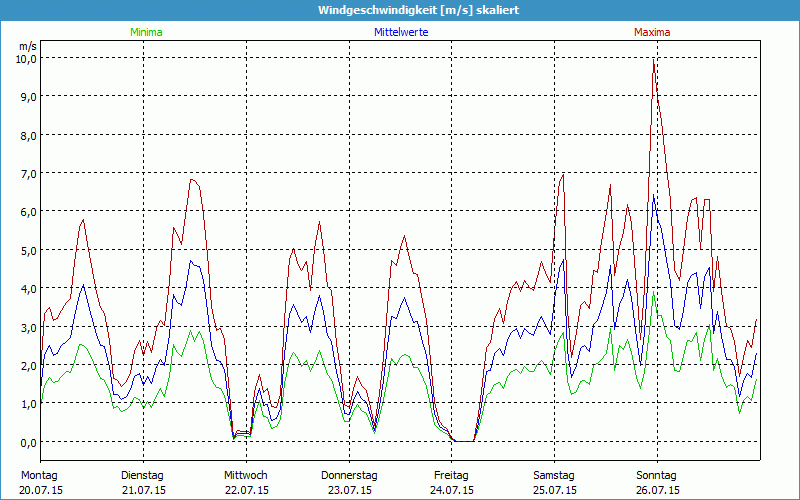The height and width of the screenshot is (500, 800).
Task: Click the 'Sonntag' day label
Action: pos(656,476)
